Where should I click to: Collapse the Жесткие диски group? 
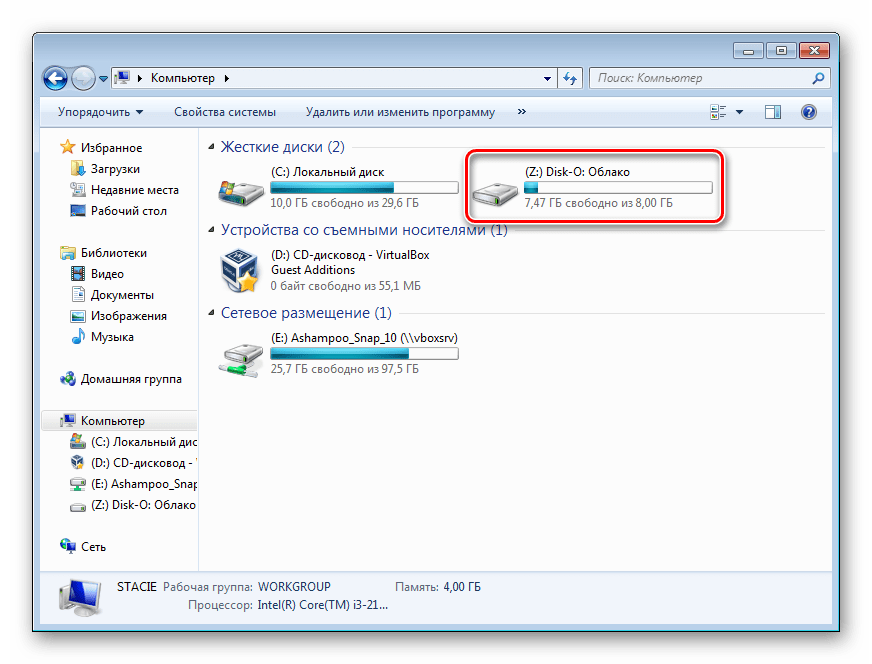tap(211, 147)
